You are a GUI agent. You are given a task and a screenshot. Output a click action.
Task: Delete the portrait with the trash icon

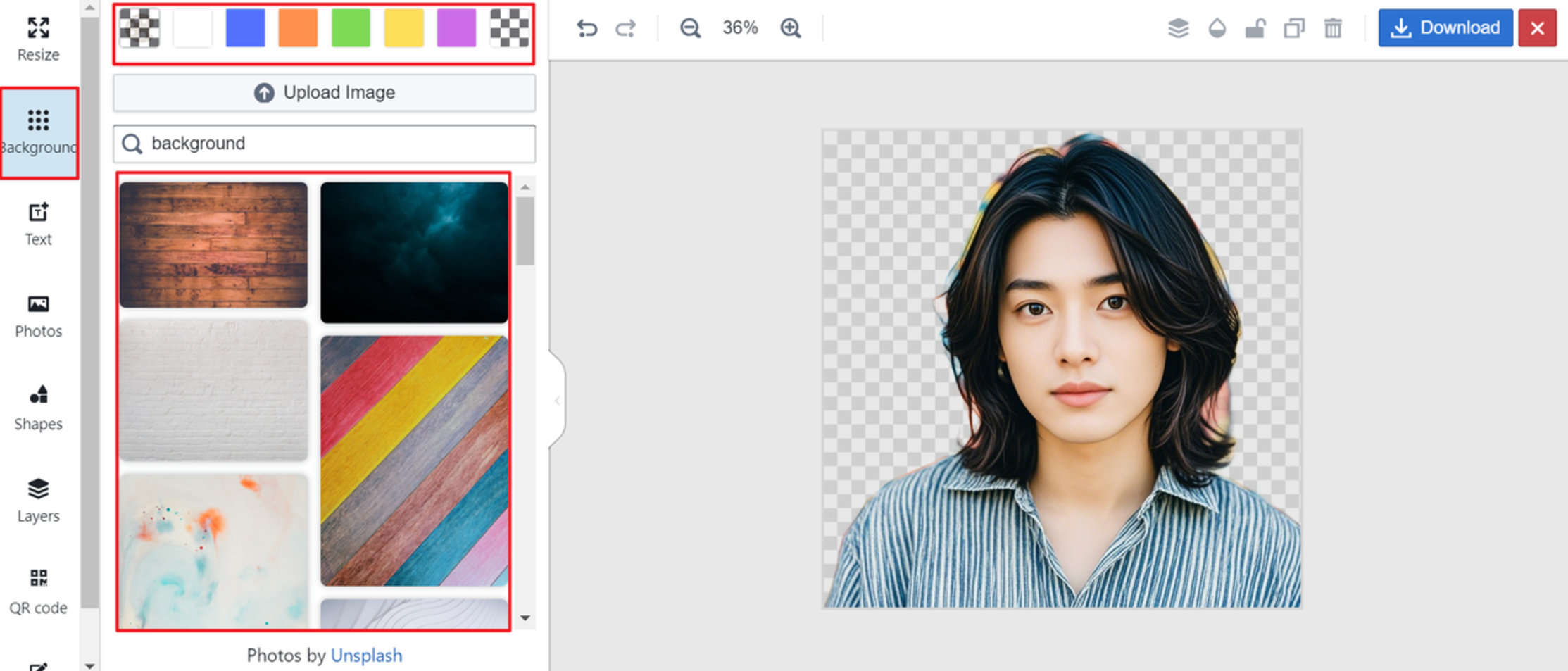pos(1333,28)
